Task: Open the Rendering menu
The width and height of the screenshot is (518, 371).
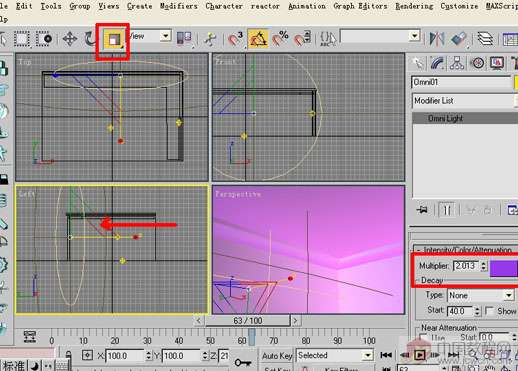Action: pos(414,6)
